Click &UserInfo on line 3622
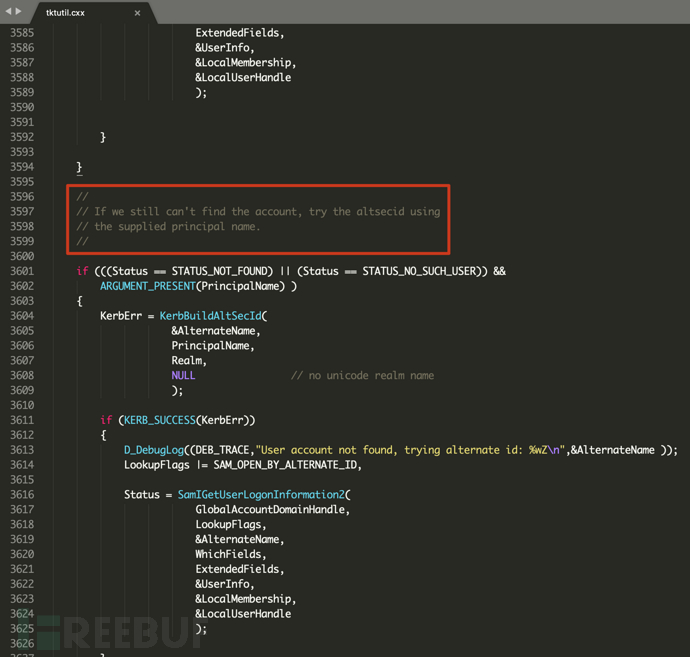 [223, 584]
